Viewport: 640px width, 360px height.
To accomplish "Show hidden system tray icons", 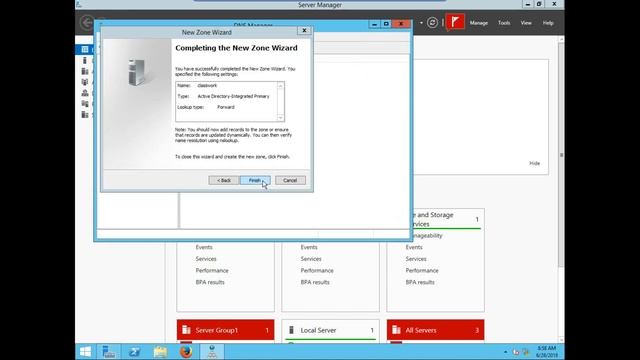I will pyautogui.click(x=506, y=352).
